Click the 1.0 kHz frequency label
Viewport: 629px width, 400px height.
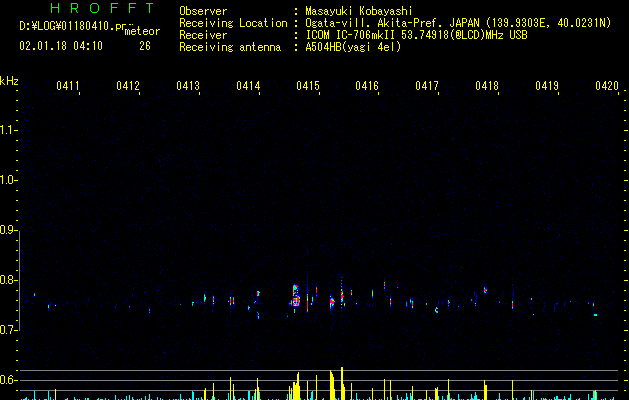pyautogui.click(x=8, y=180)
